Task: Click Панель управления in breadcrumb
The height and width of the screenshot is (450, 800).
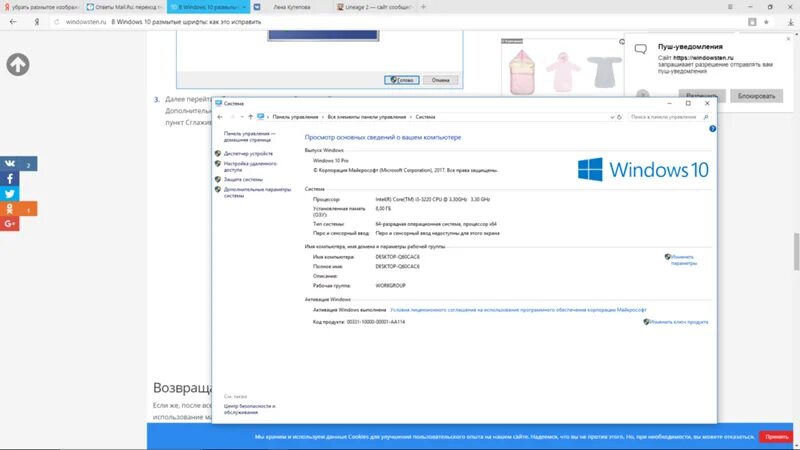Action: point(295,117)
